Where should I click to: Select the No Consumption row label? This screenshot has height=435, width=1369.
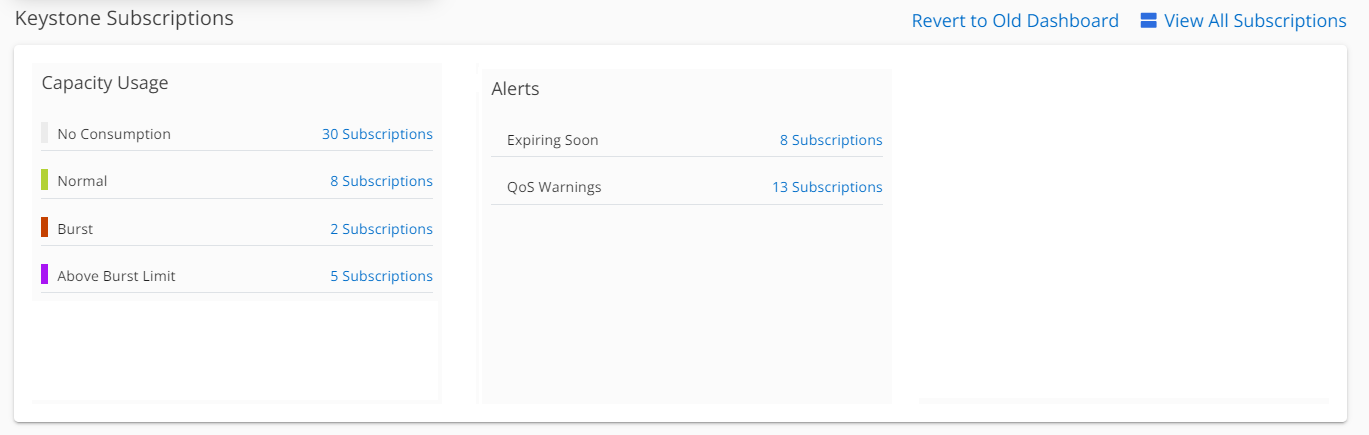pyautogui.click(x=114, y=134)
